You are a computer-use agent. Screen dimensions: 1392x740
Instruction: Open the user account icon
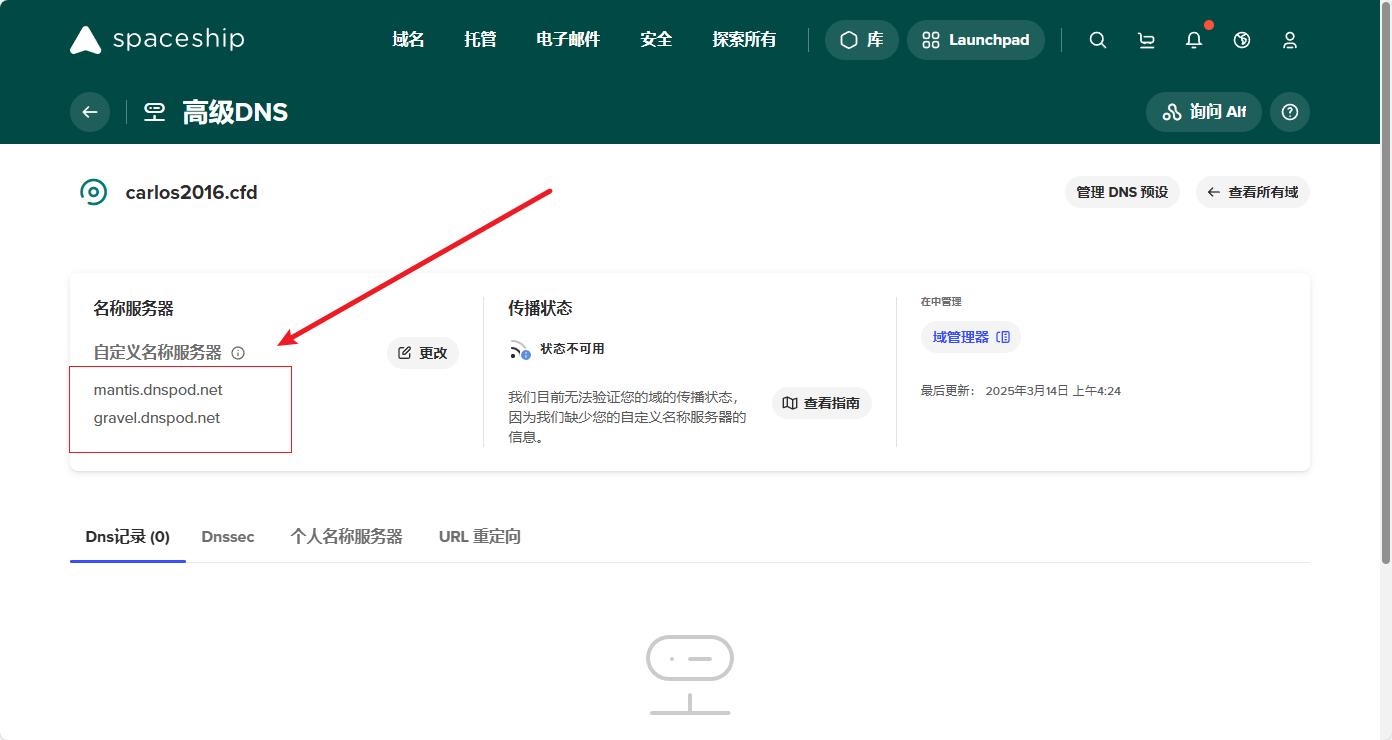pyautogui.click(x=1290, y=40)
